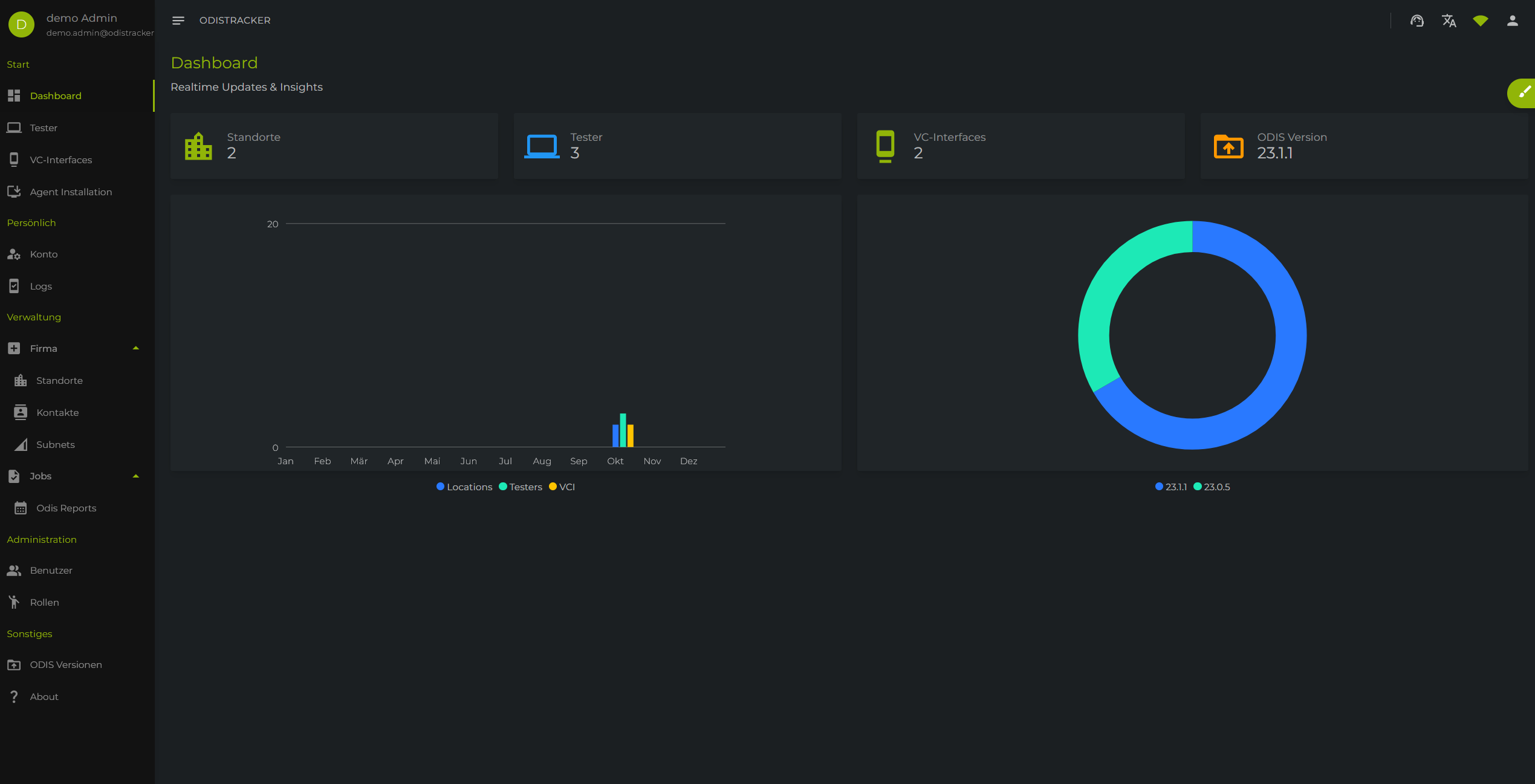1535x784 pixels.
Task: Open Odis Reports under Jobs
Action: pyautogui.click(x=77, y=508)
